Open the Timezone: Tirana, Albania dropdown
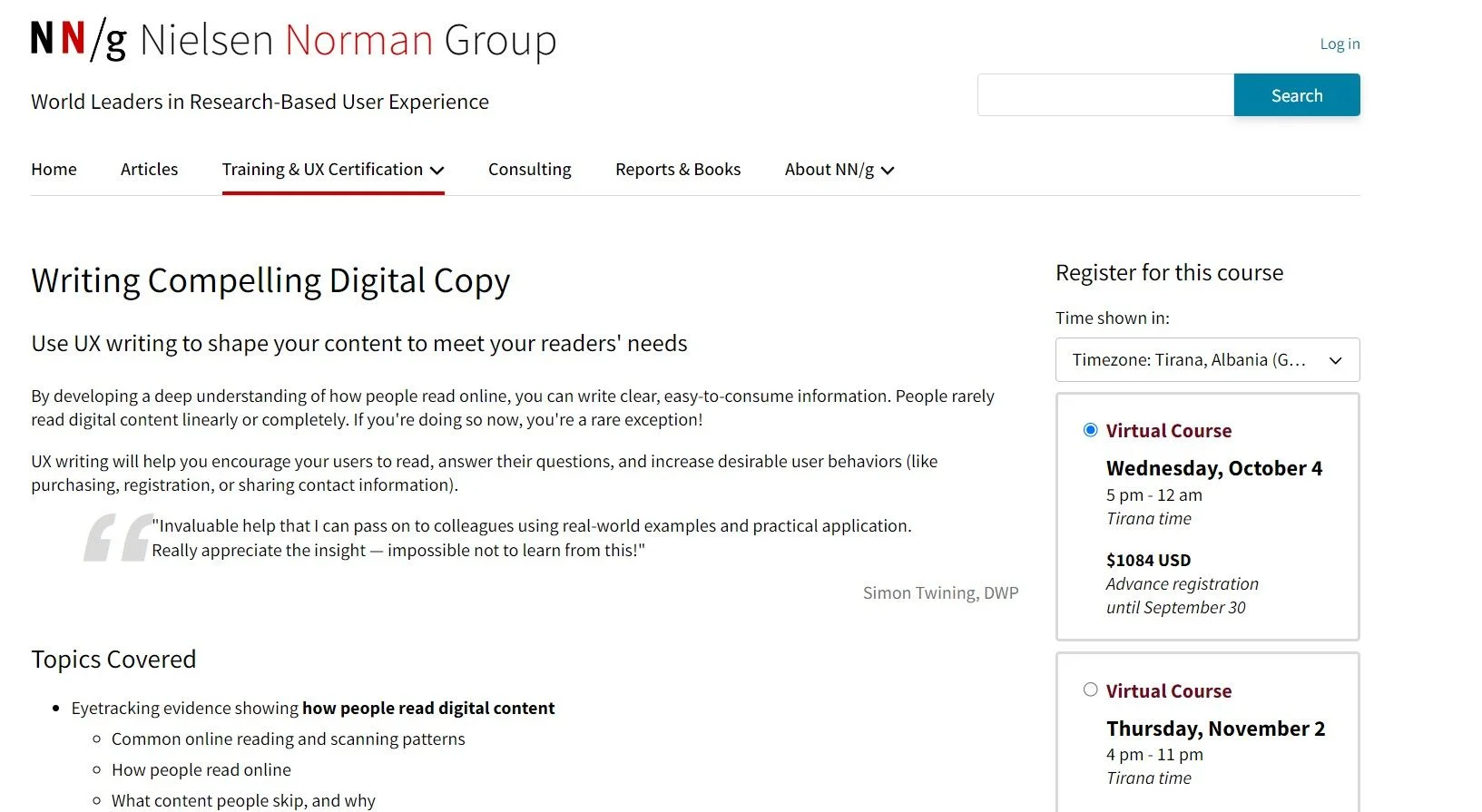Image resolution: width=1482 pixels, height=812 pixels. click(x=1206, y=360)
